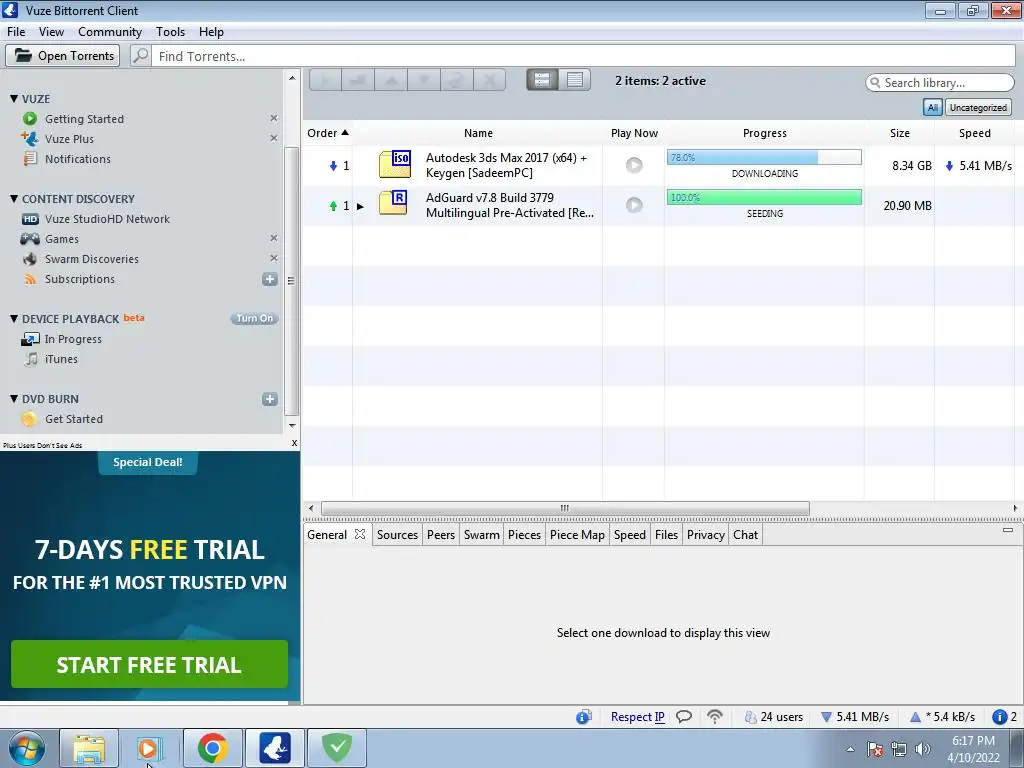Click the upload speed 5.4 kB/s indicator
This screenshot has height=768, width=1024.
pyautogui.click(x=942, y=716)
